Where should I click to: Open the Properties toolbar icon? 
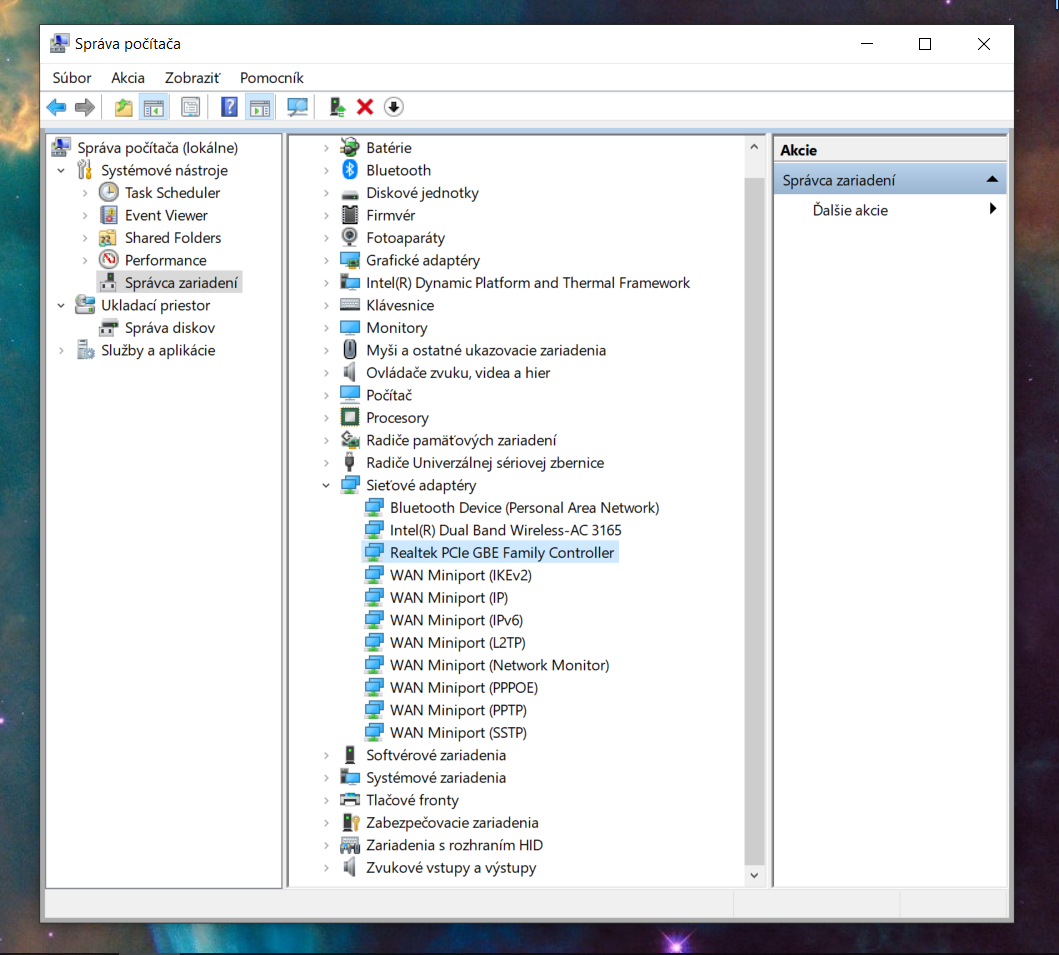point(191,107)
